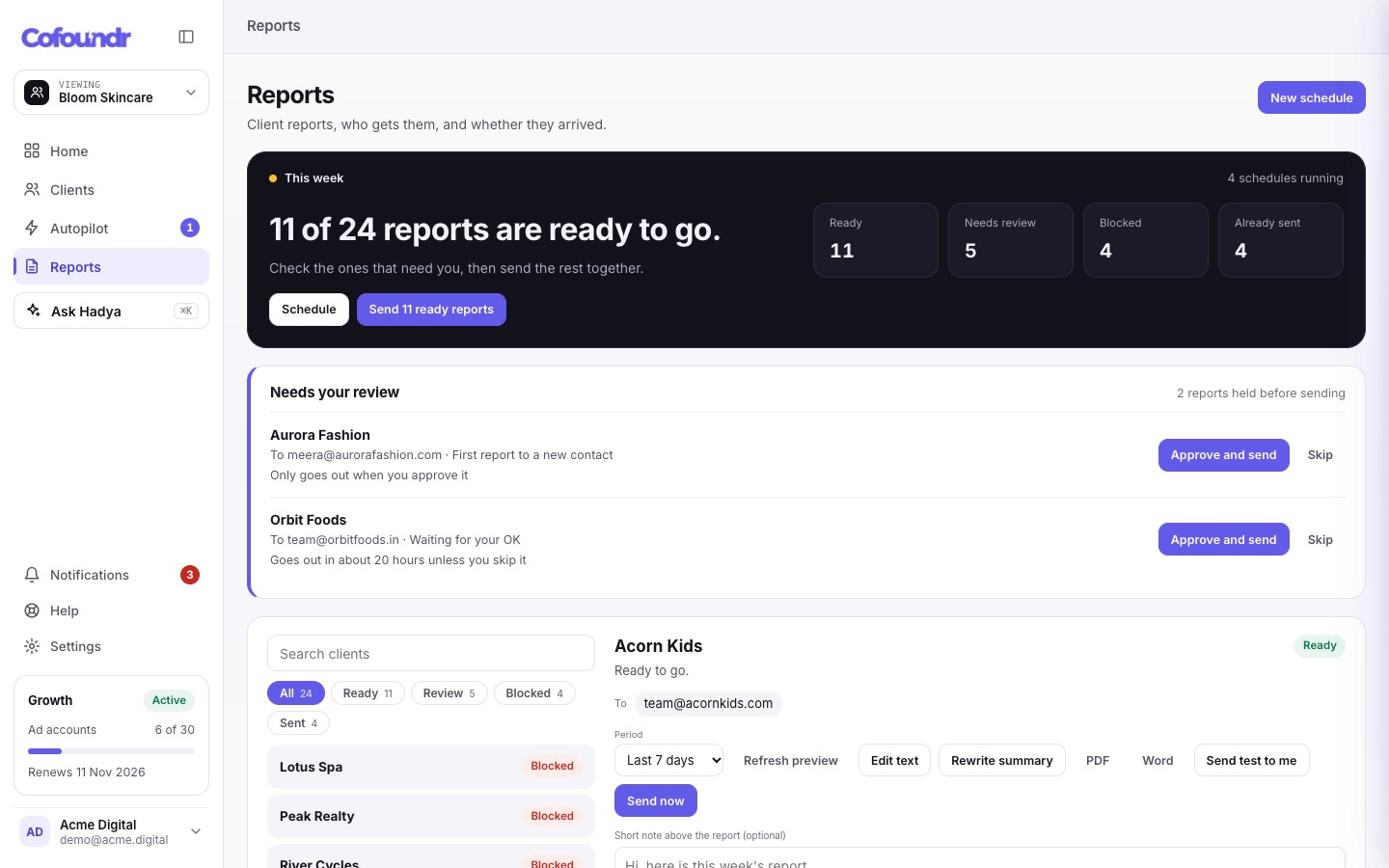The width and height of the screenshot is (1389, 868).
Task: Click the Send now button
Action: pos(656,800)
